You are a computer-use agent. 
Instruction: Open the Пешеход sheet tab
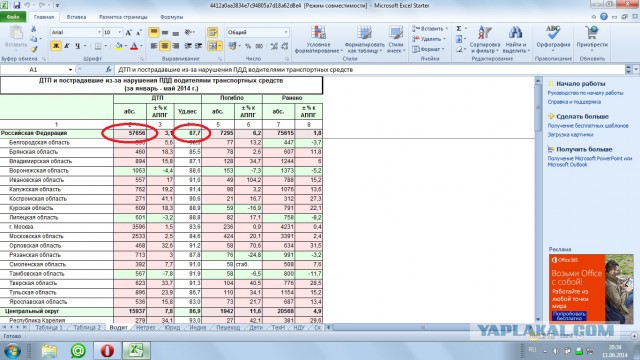tap(228, 327)
